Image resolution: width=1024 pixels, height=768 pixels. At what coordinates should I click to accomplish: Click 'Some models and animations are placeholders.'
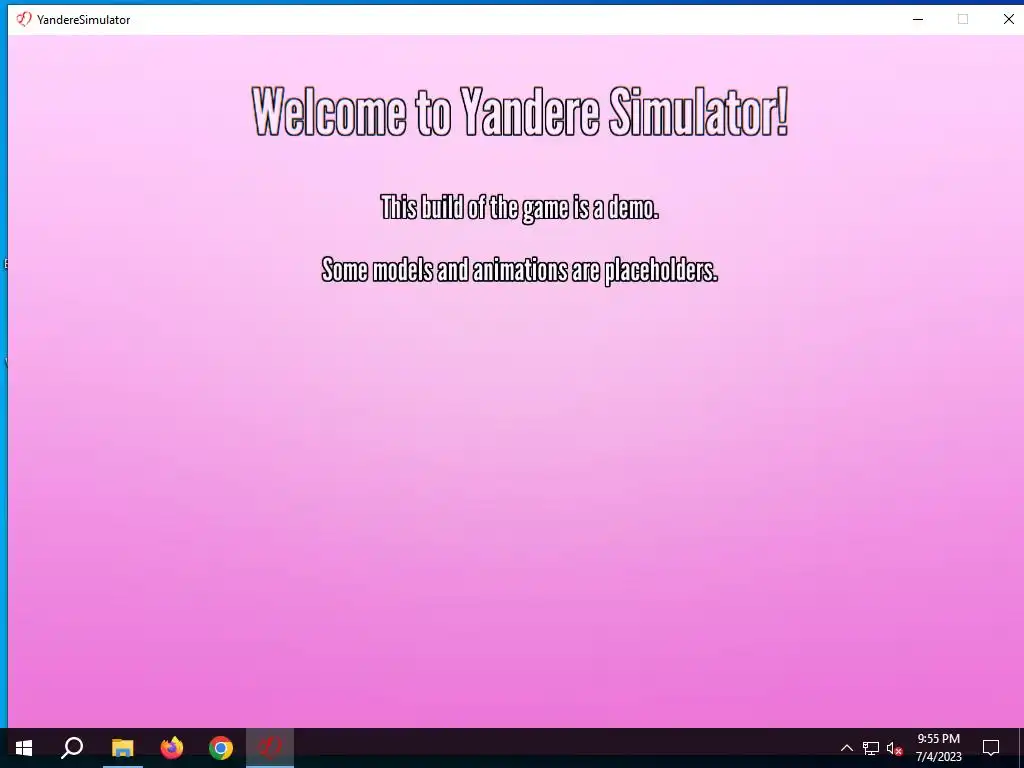tap(520, 270)
